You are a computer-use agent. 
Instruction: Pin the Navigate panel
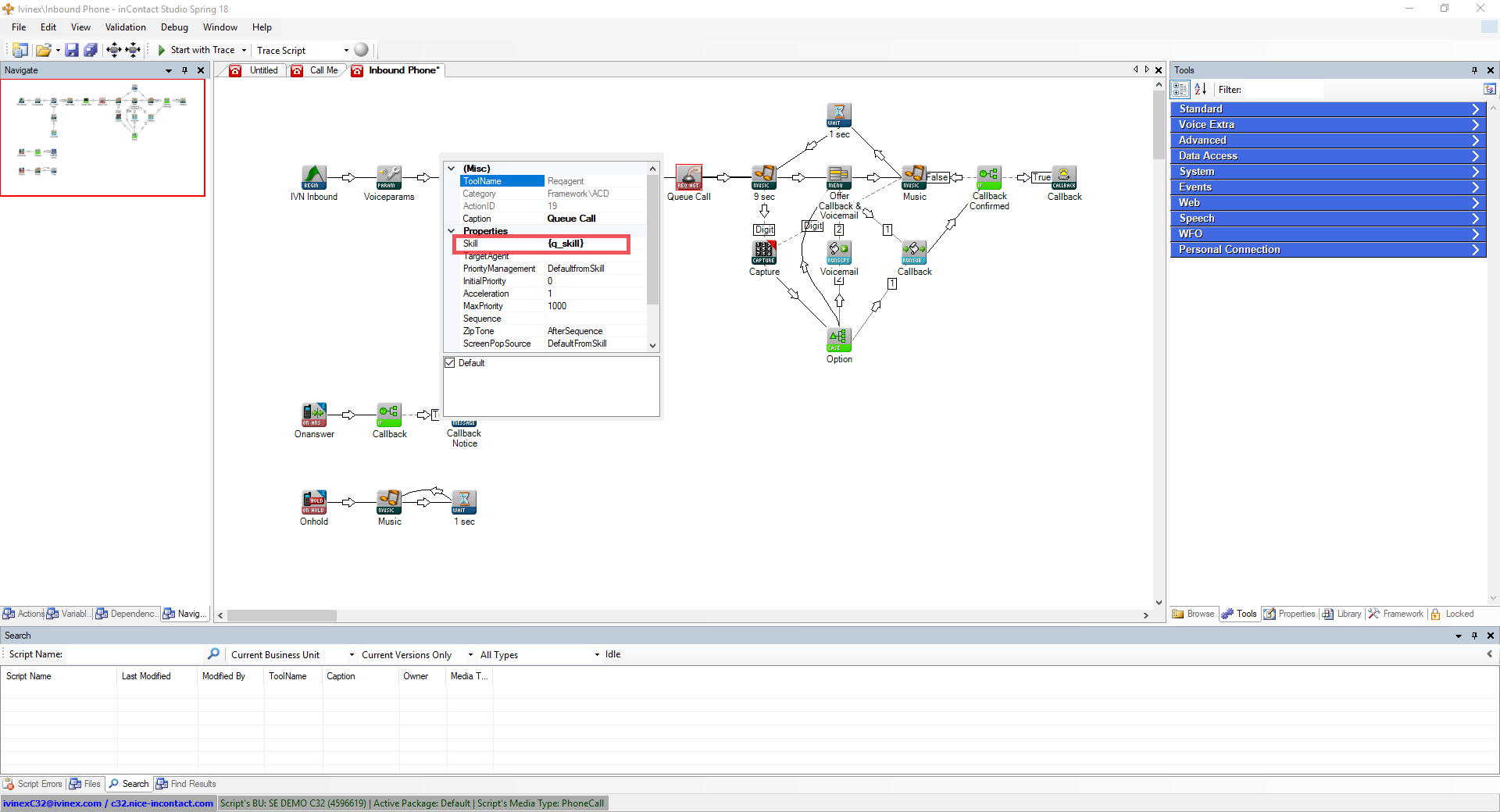coord(184,70)
